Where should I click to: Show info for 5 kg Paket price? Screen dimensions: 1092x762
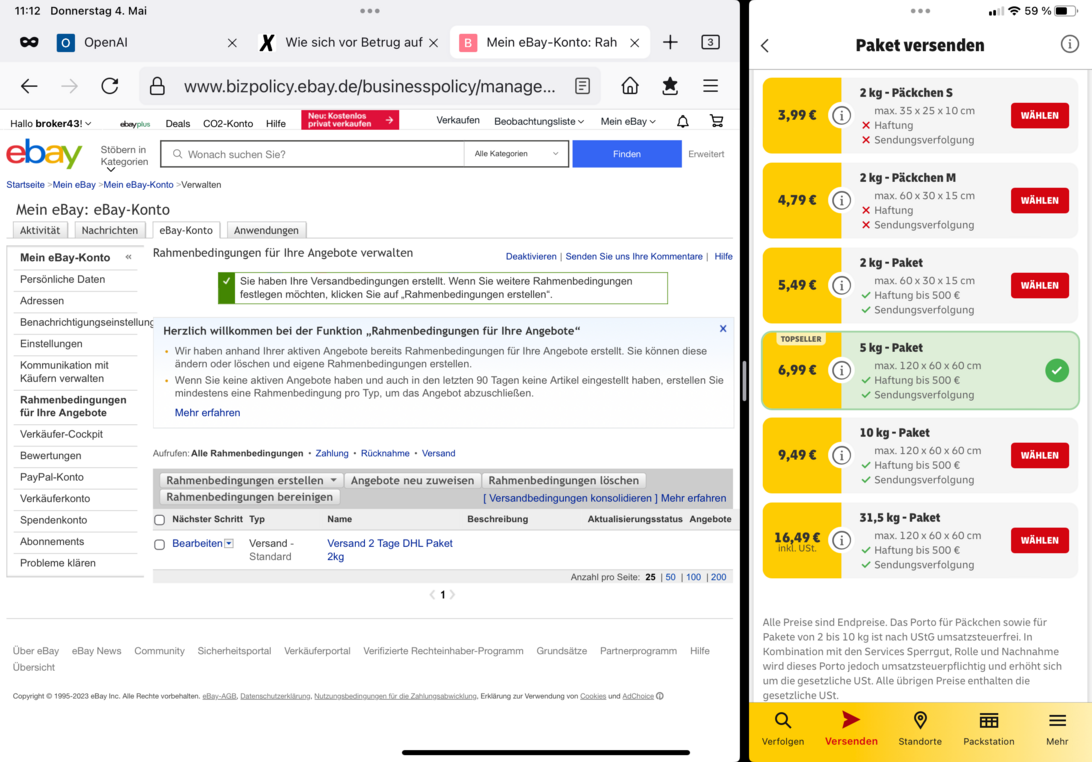(841, 370)
